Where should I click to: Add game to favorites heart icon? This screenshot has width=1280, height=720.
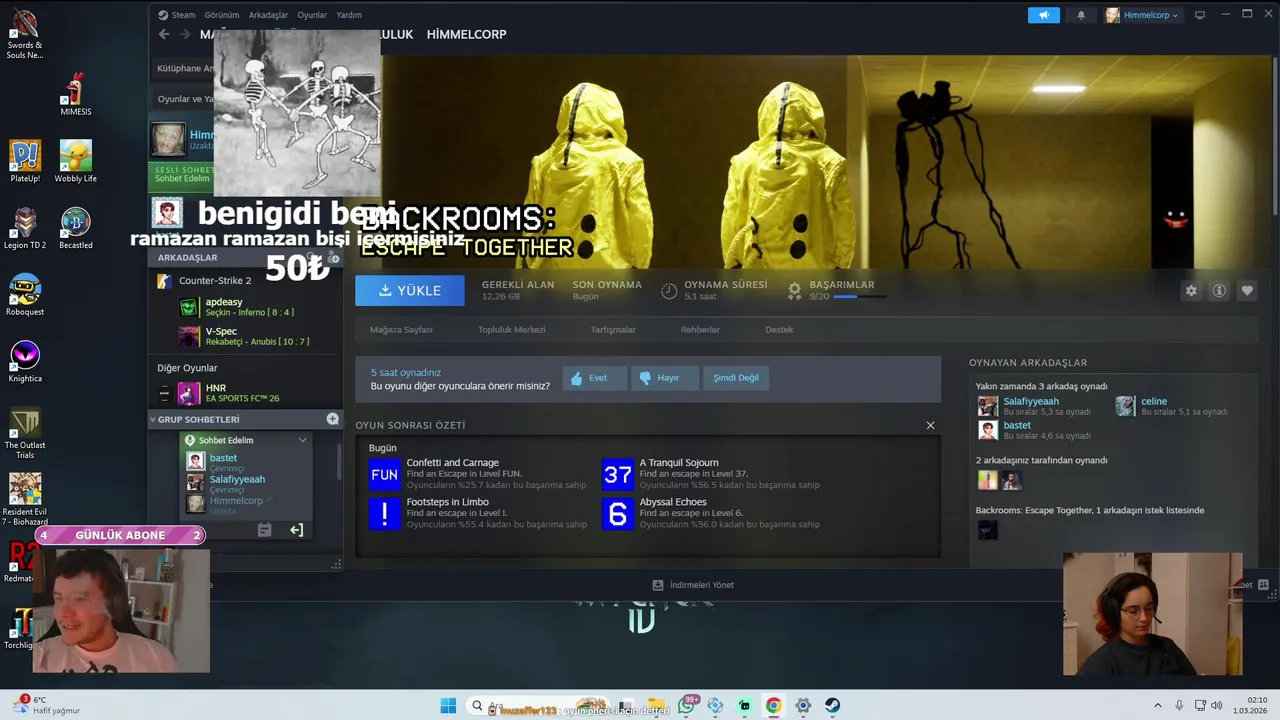(1247, 290)
